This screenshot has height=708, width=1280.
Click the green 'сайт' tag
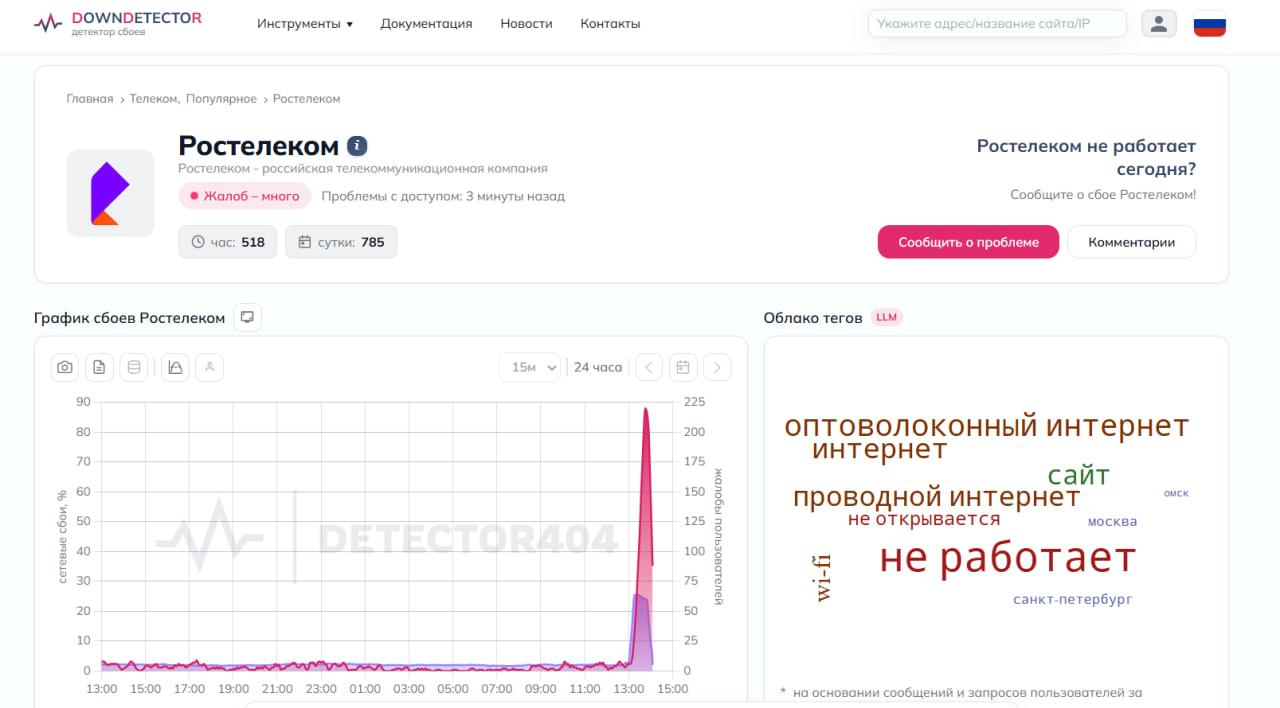click(1078, 476)
